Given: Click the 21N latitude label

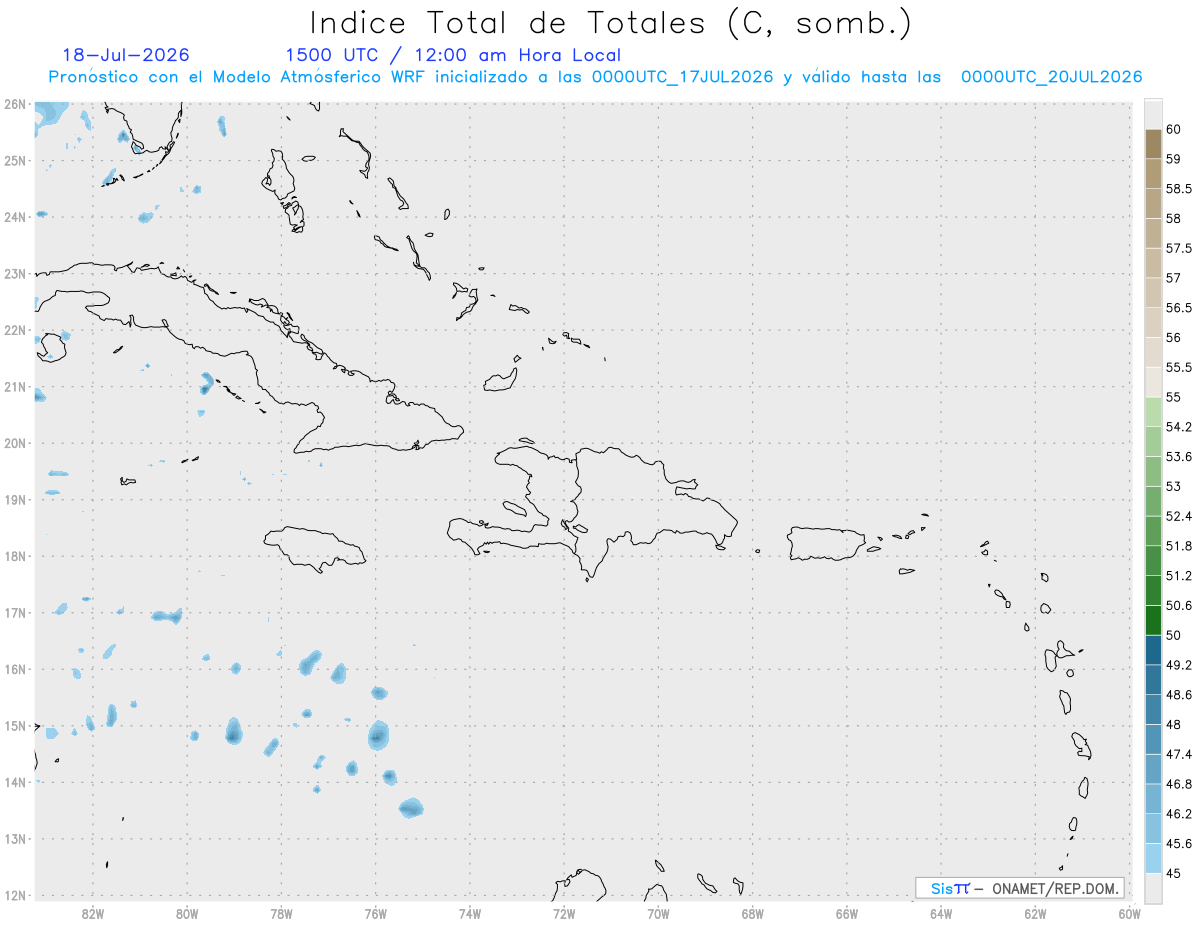Looking at the screenshot, I should [x=15, y=387].
